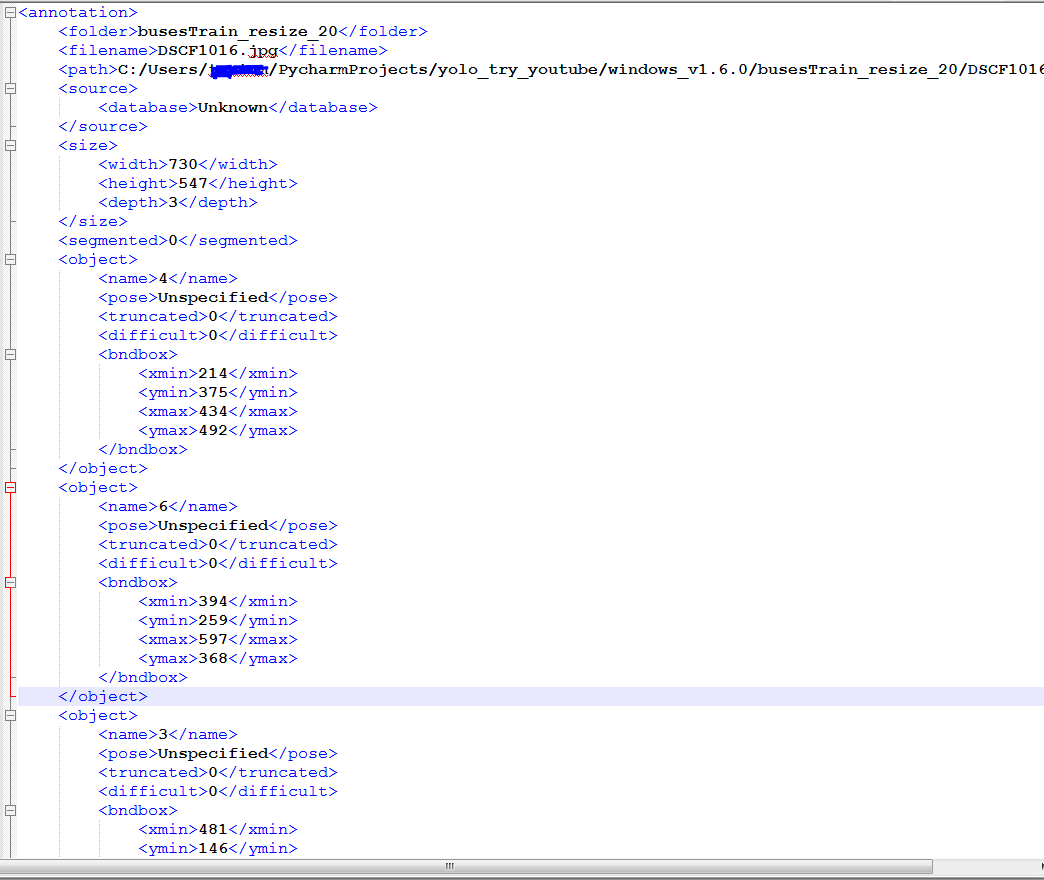Click the depth 3 line
This screenshot has height=880, width=1044.
pos(178,202)
